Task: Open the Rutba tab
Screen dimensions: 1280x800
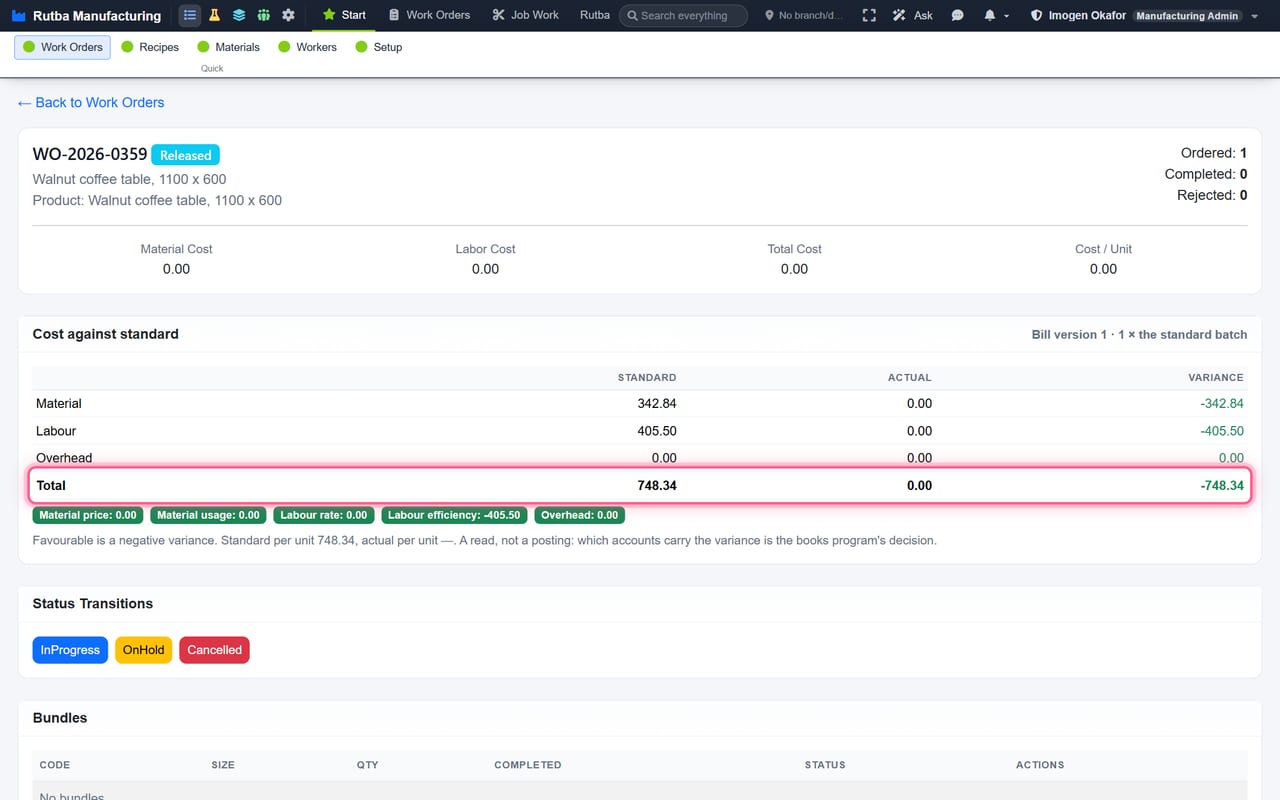Action: coord(595,15)
